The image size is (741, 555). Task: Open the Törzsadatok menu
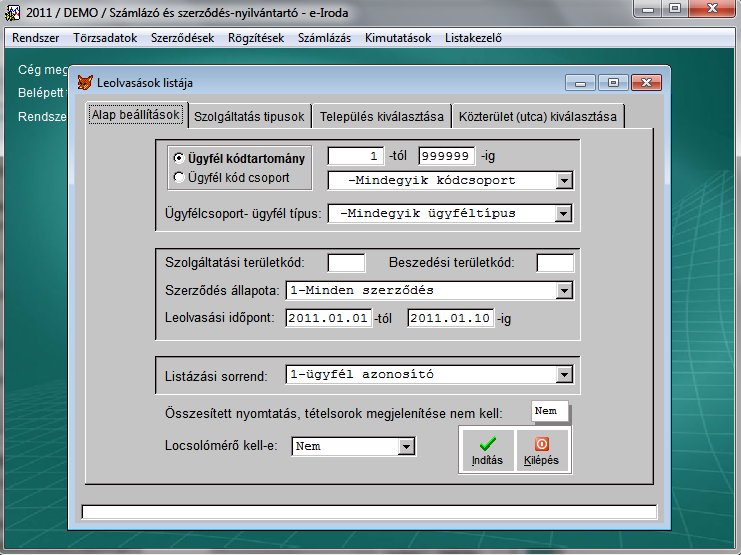click(105, 39)
